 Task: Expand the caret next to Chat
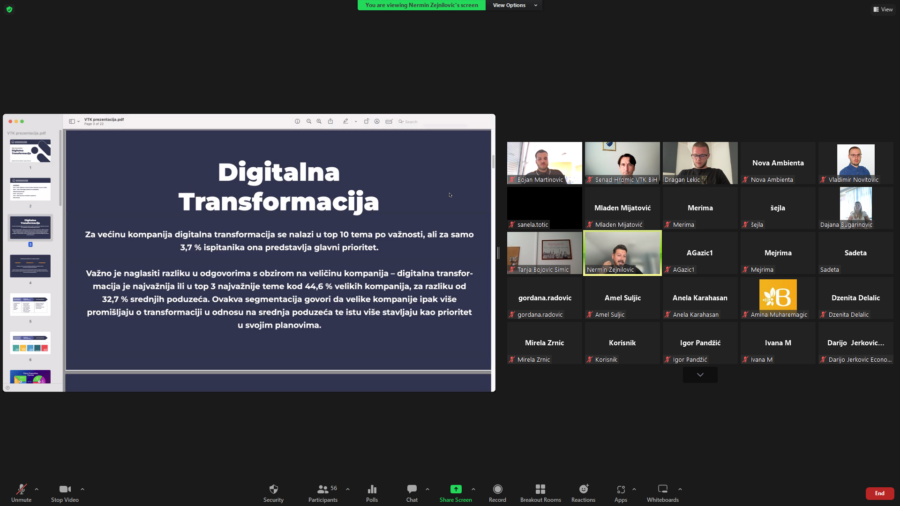[428, 489]
